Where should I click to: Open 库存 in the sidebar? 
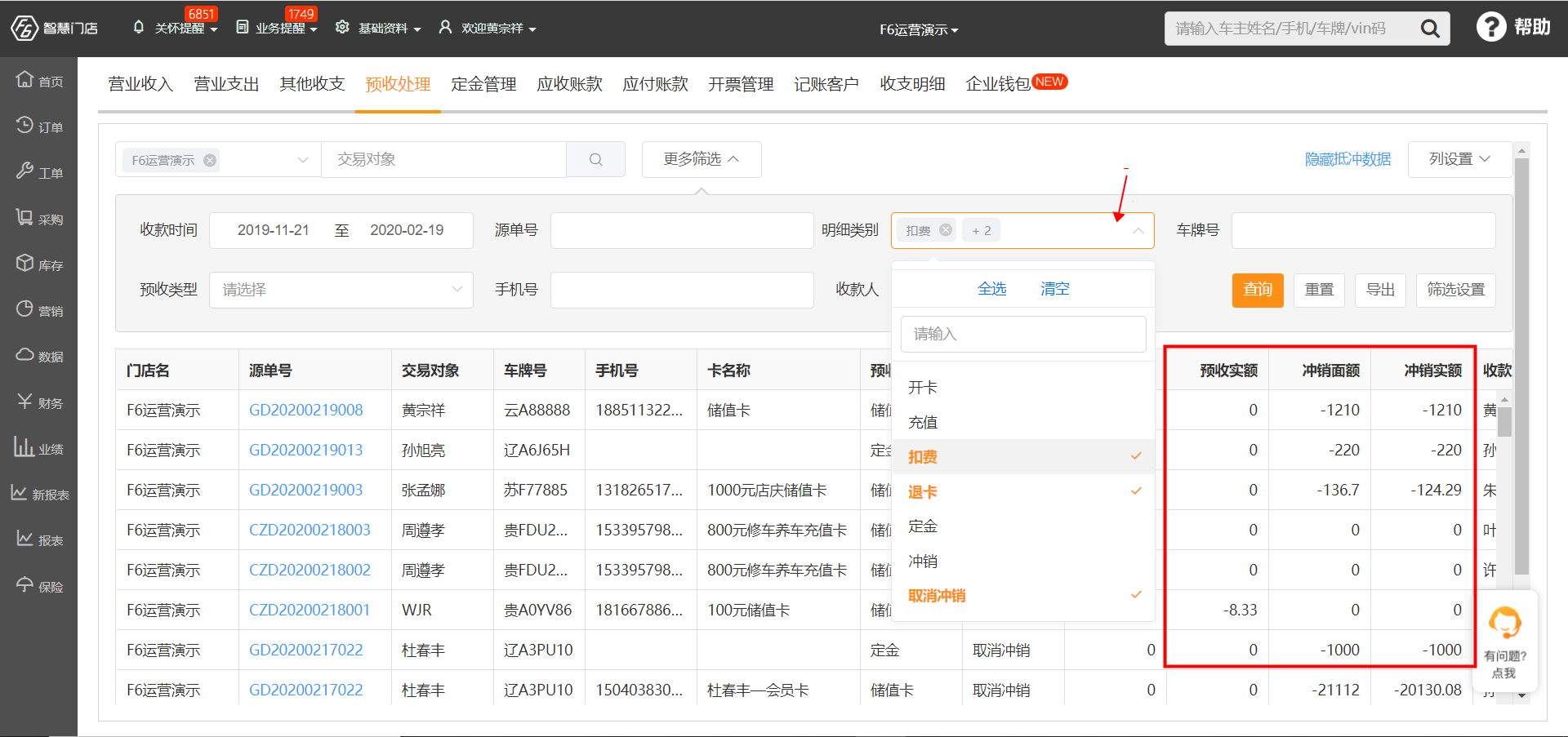[39, 264]
